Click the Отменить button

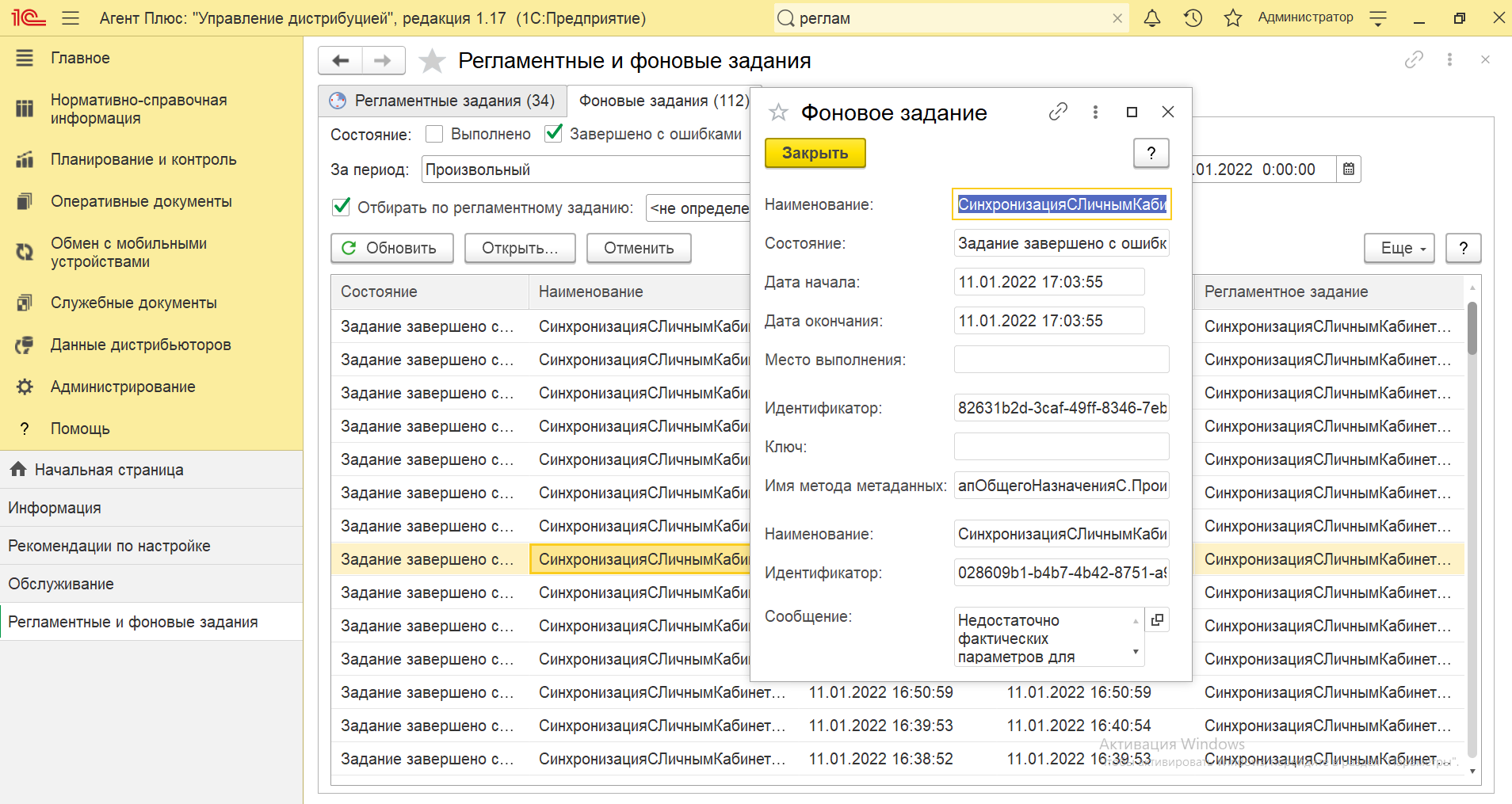click(639, 248)
